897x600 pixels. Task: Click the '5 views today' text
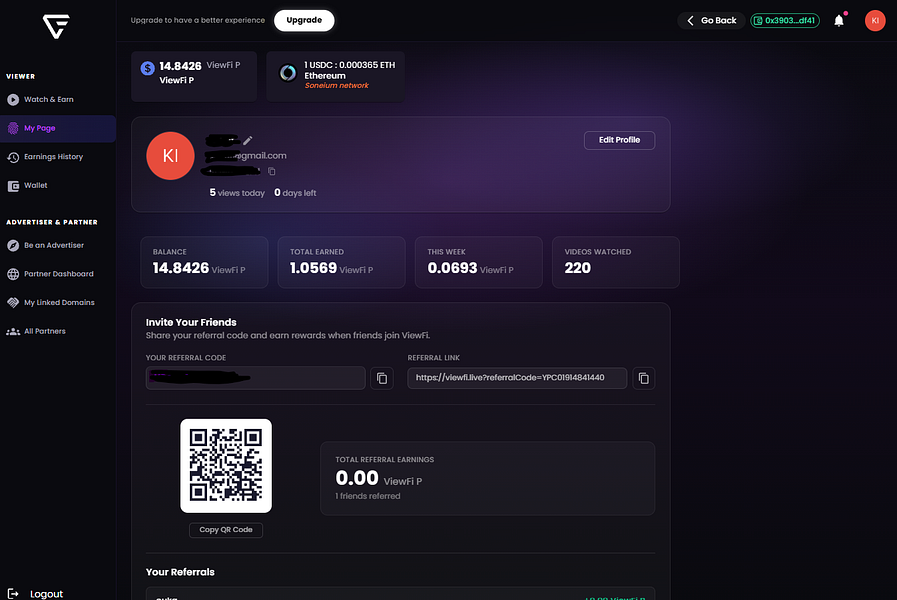tap(237, 193)
